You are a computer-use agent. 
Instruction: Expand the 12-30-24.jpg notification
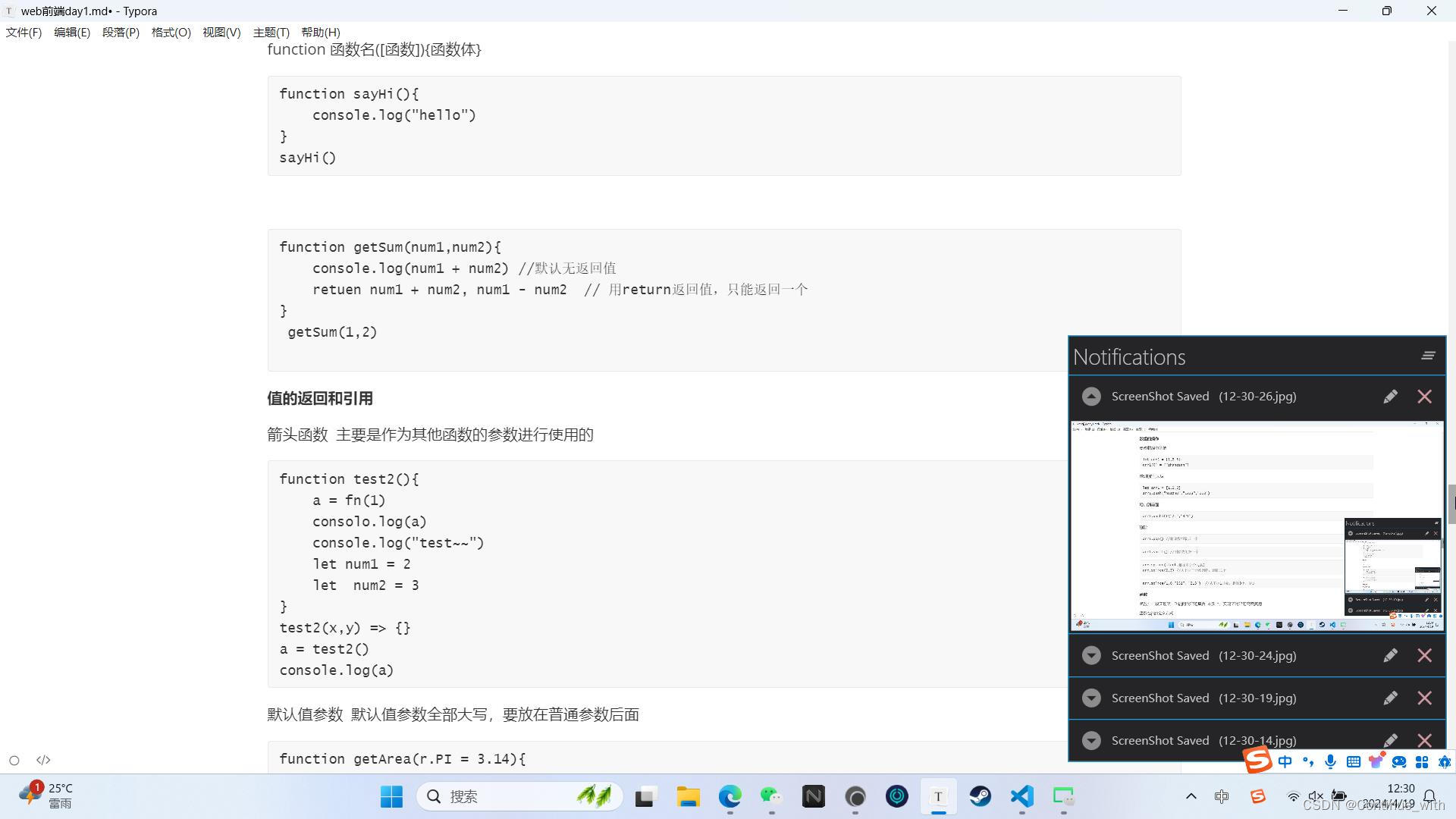click(x=1091, y=656)
